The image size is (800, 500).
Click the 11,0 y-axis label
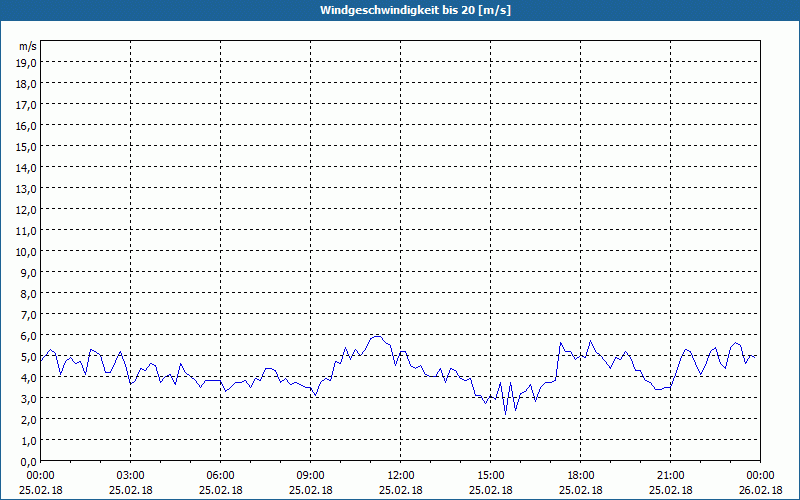(27, 231)
